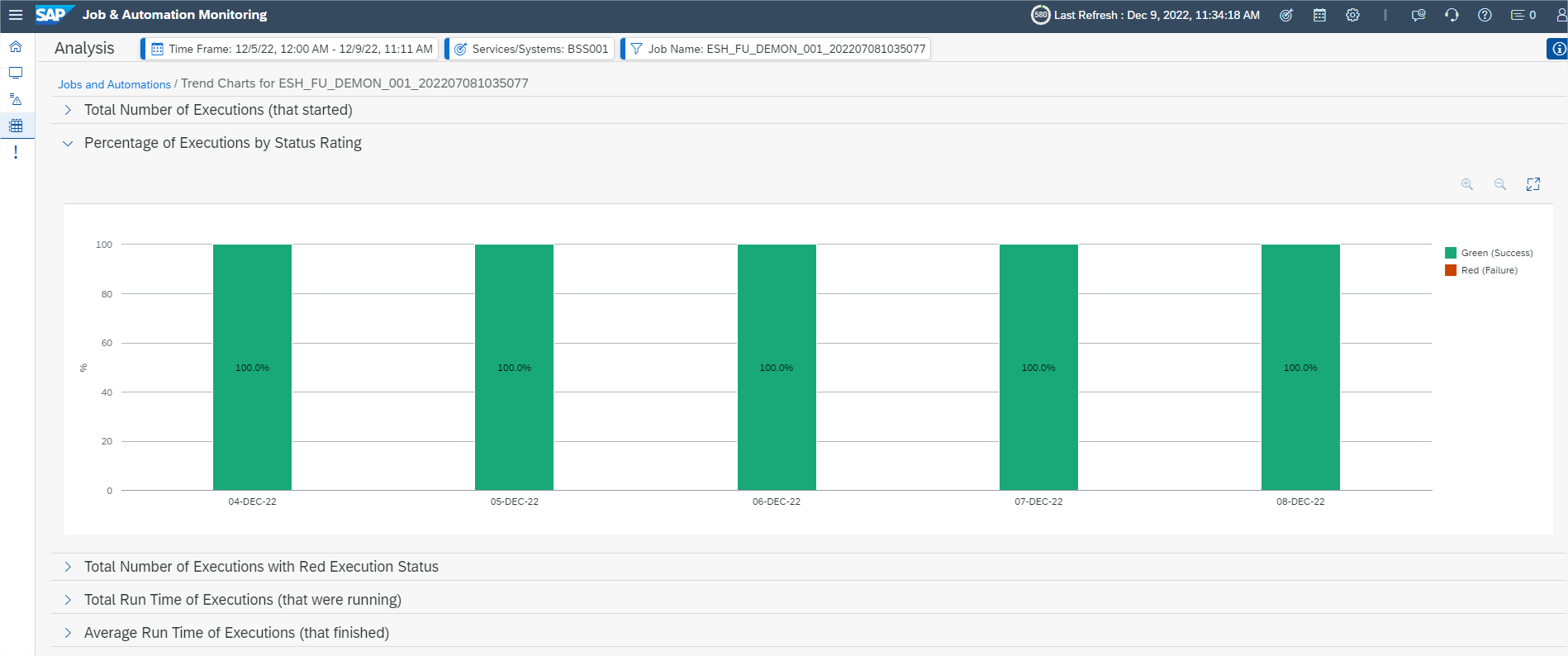The width and height of the screenshot is (1568, 656).
Task: Expand Total Number of Executions (that started)
Action: point(218,110)
